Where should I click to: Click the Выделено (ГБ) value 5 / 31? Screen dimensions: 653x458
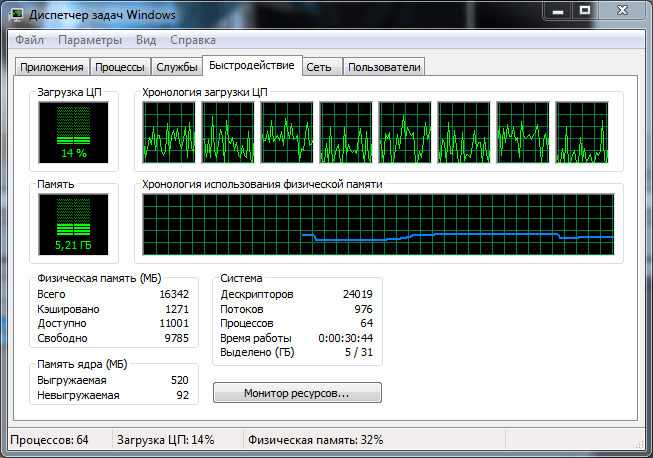[x=359, y=352]
